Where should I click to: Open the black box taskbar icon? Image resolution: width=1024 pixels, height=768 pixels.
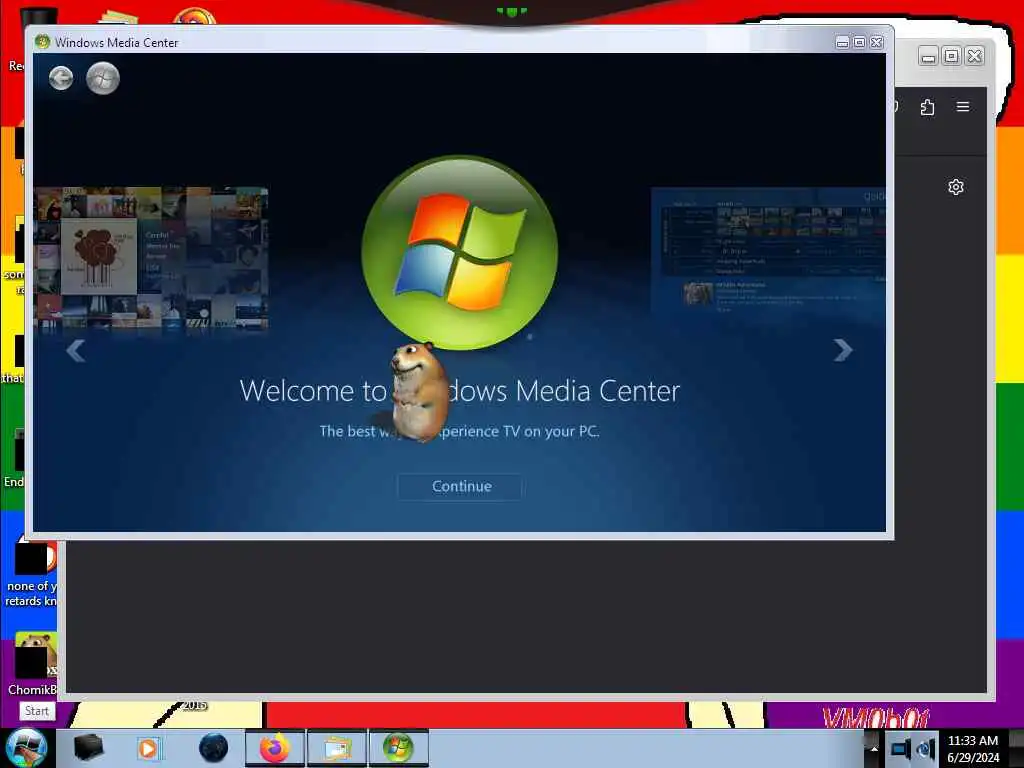point(89,748)
